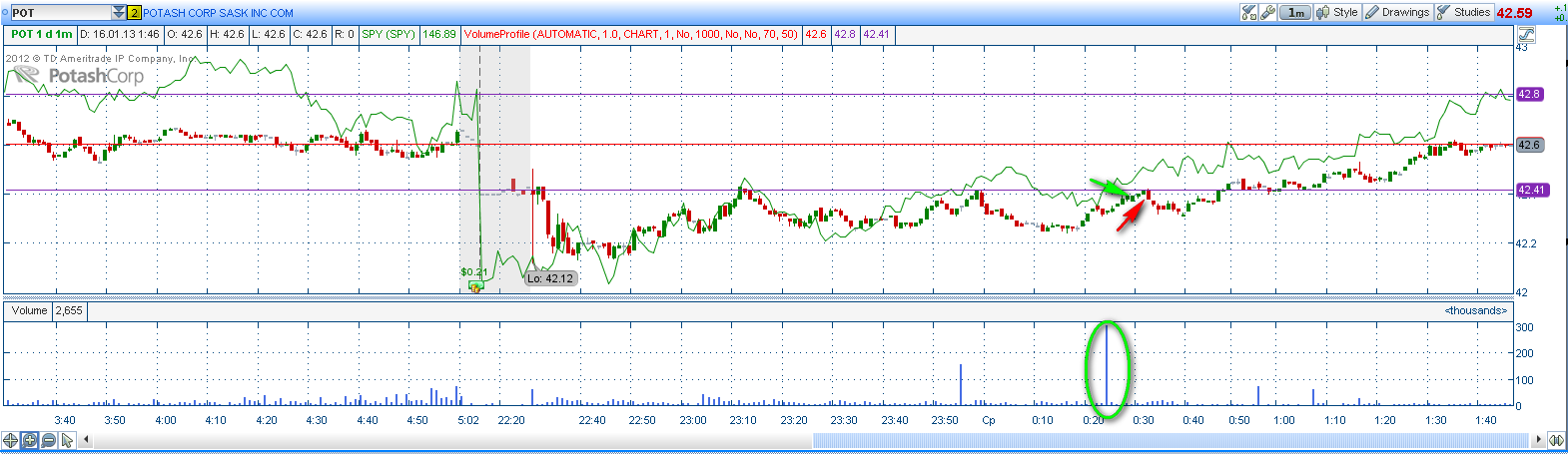Select the arrow pointer cursor tool
Screen dimensions: 1568x455
(67, 440)
